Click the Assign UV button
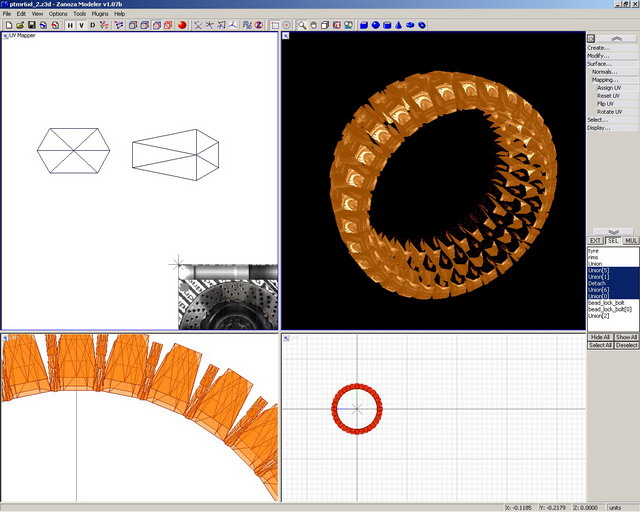Image resolution: width=640 pixels, height=512 pixels. point(609,87)
